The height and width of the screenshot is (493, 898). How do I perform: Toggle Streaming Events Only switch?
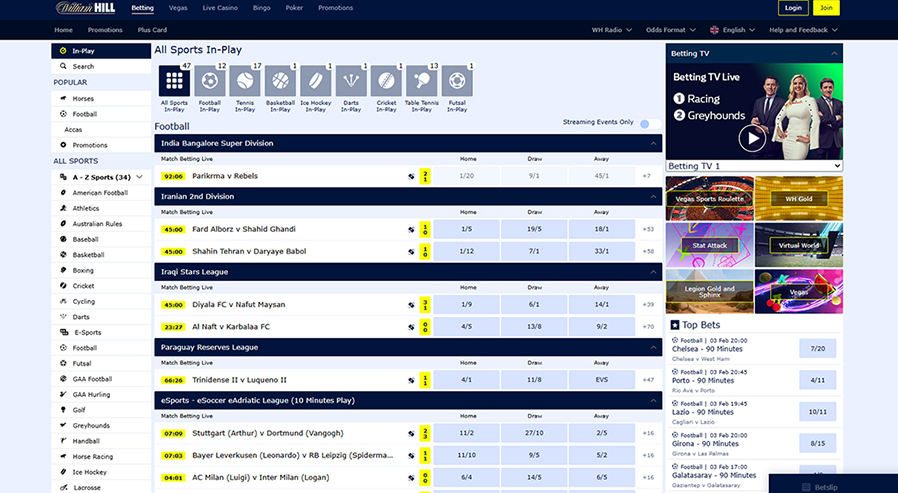[x=650, y=124]
